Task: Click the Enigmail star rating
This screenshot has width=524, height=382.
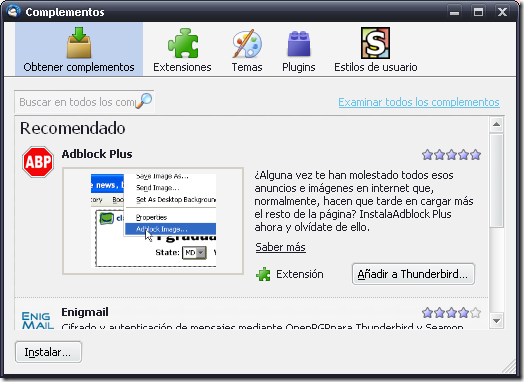Action: coord(451,313)
